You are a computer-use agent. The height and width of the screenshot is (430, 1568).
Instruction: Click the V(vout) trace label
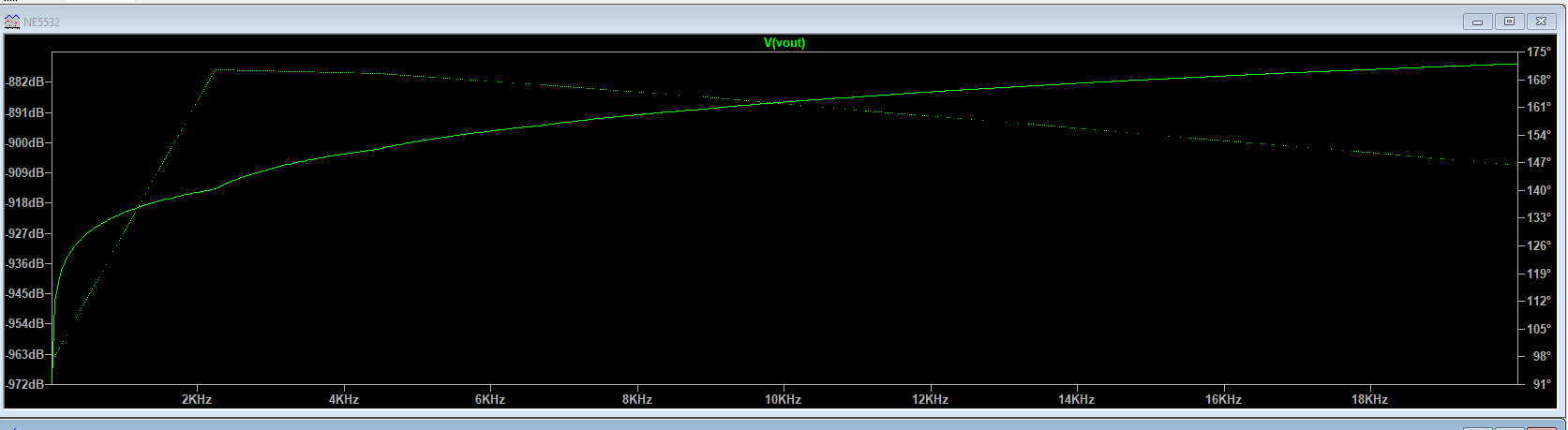coord(784,42)
